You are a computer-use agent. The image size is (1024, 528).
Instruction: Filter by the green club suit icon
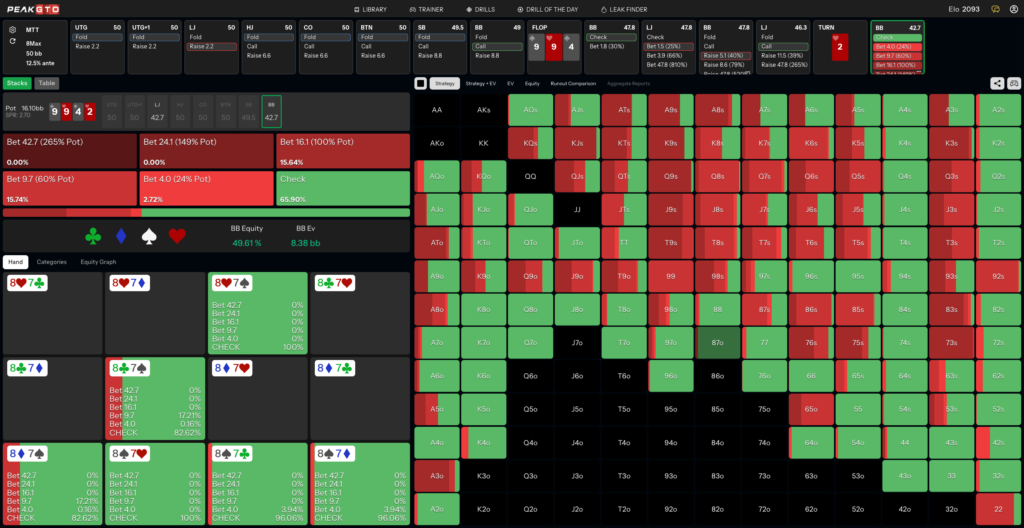pos(93,237)
